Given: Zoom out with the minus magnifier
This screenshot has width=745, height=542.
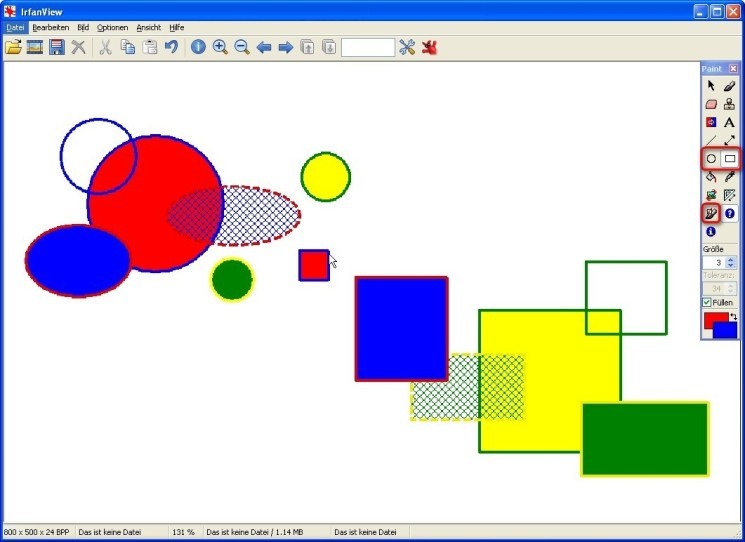Looking at the screenshot, I should pos(242,47).
